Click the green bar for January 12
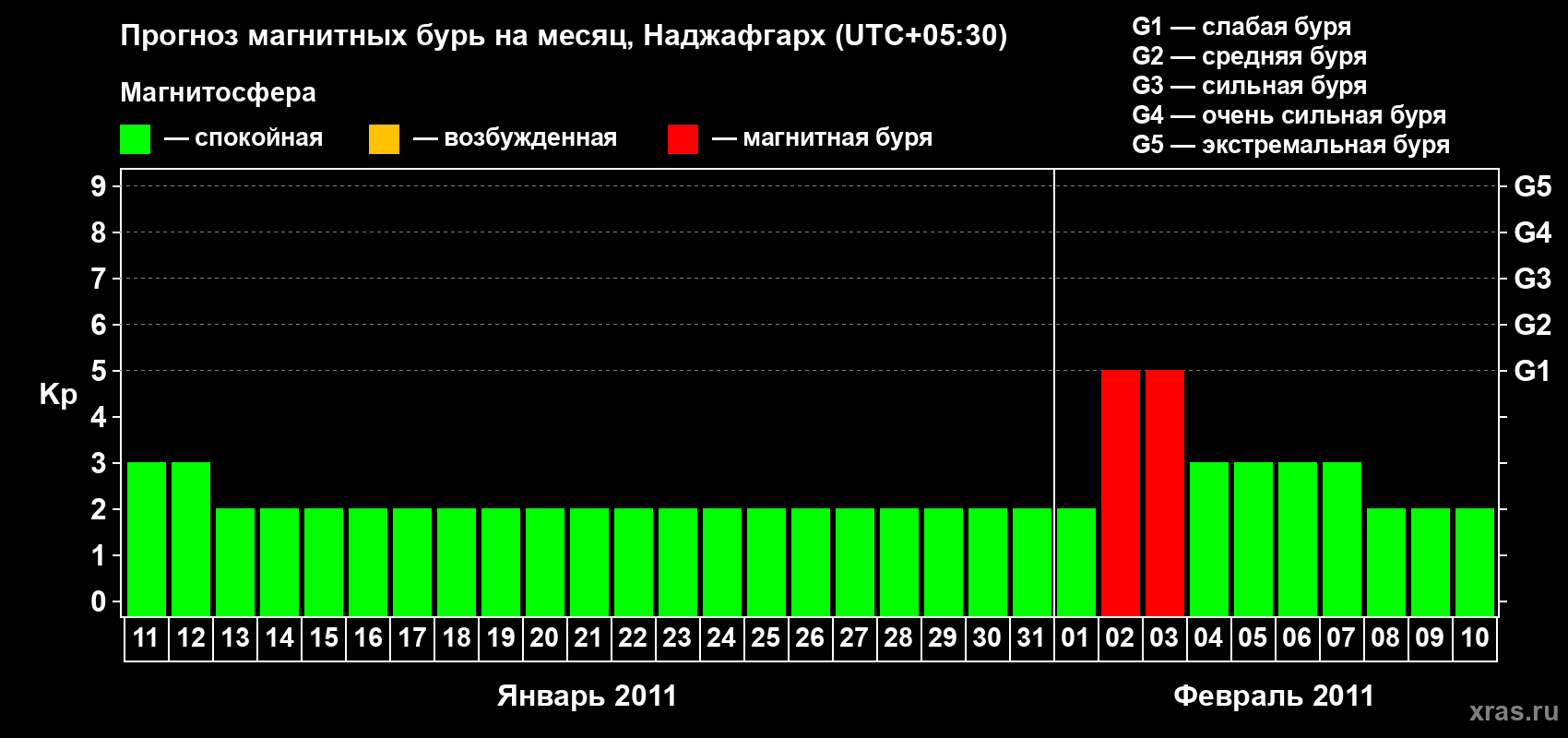 (191, 540)
